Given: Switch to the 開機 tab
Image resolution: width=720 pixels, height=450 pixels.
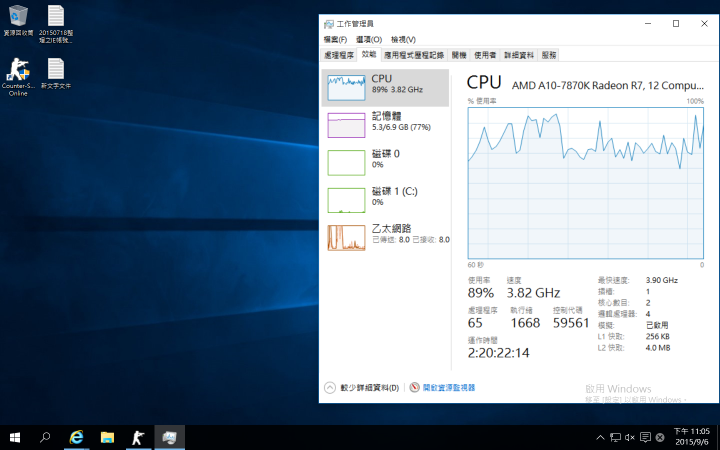Looking at the screenshot, I should tap(459, 55).
